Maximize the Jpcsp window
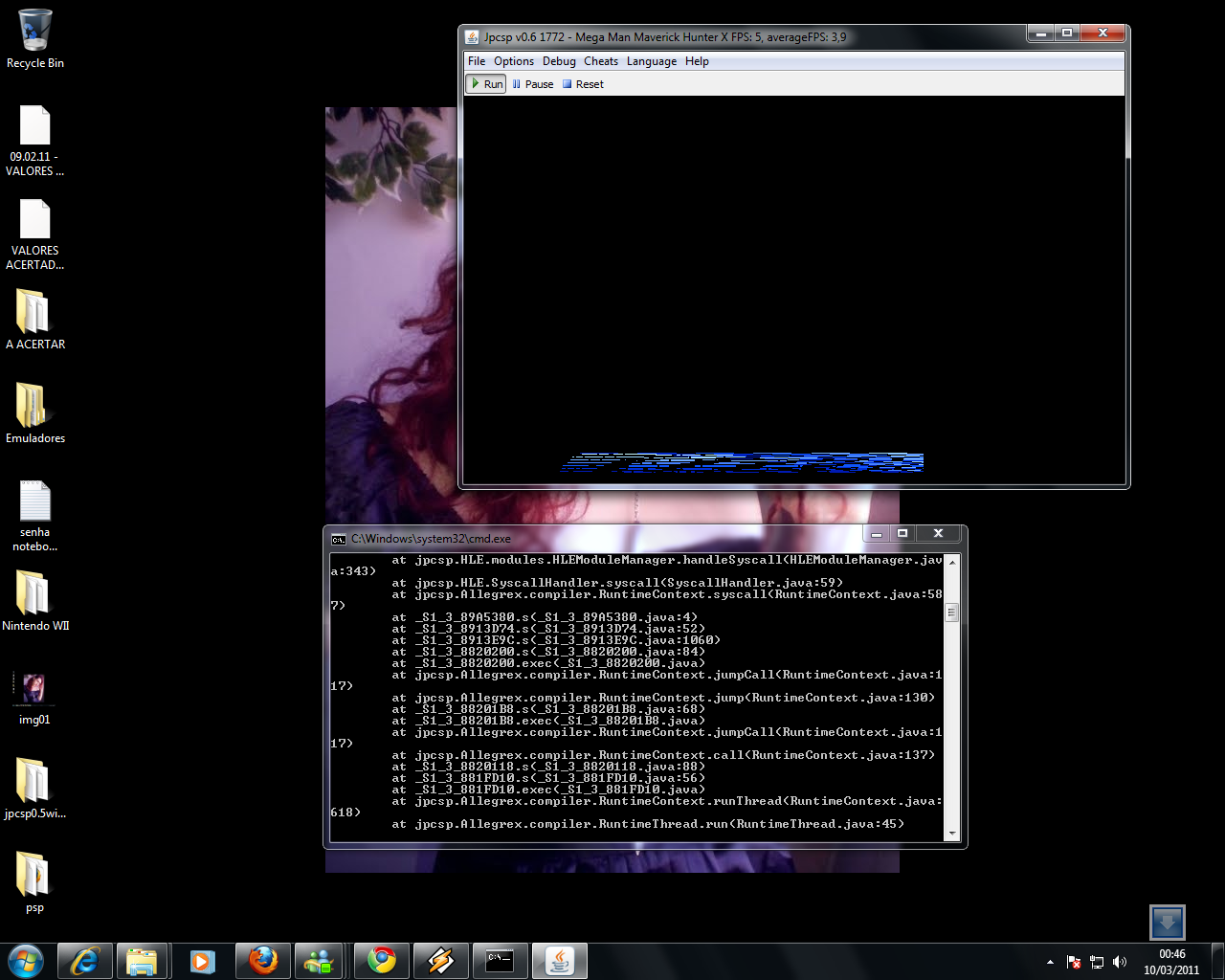The width and height of the screenshot is (1225, 980). tap(1067, 33)
